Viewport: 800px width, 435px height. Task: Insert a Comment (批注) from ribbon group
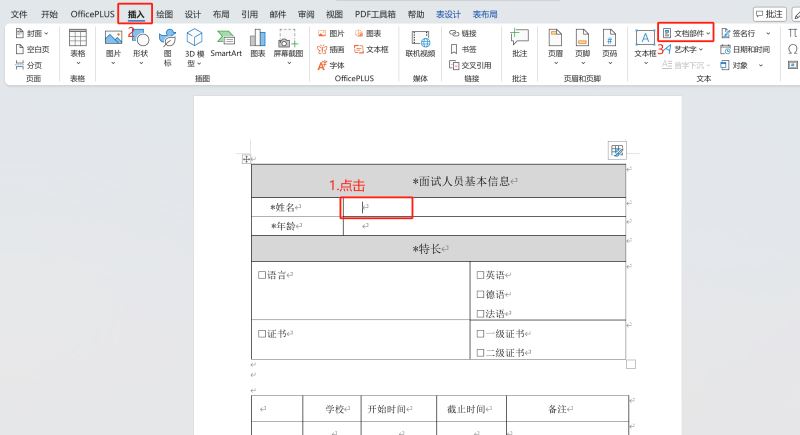pos(519,43)
